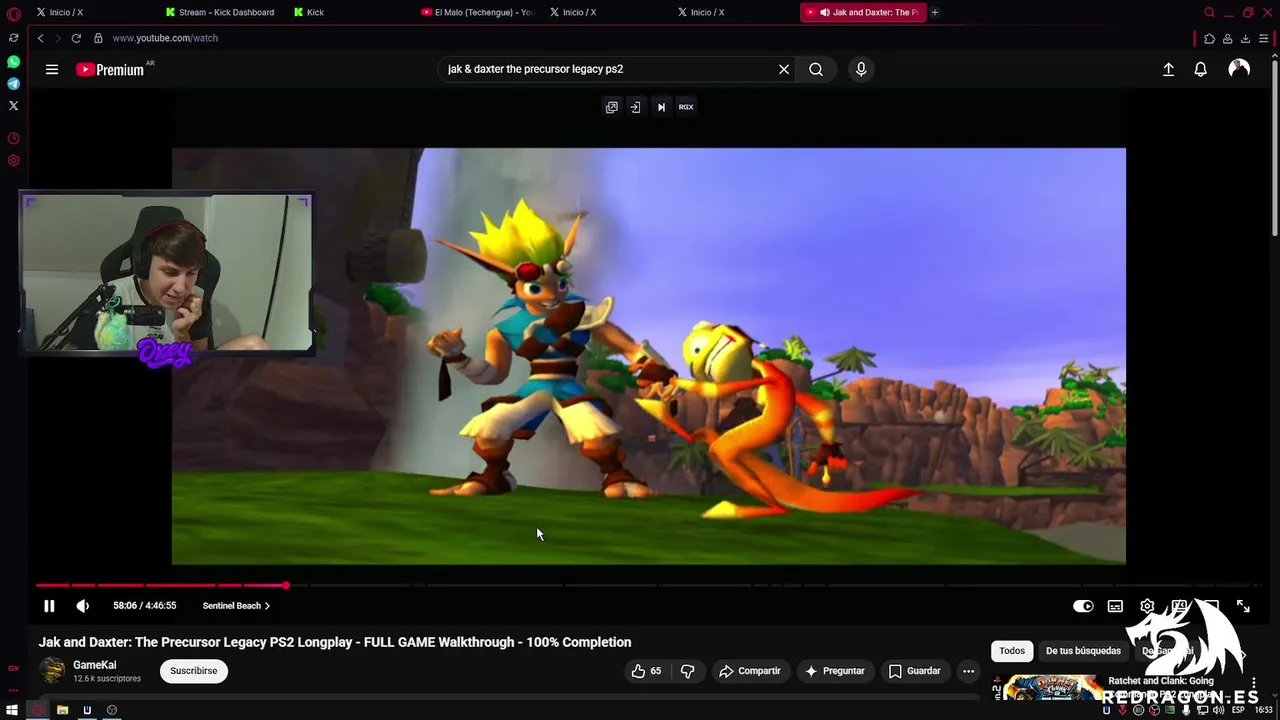1280x720 pixels.
Task: Select the De tus búsquedas chip
Action: pyautogui.click(x=1083, y=651)
